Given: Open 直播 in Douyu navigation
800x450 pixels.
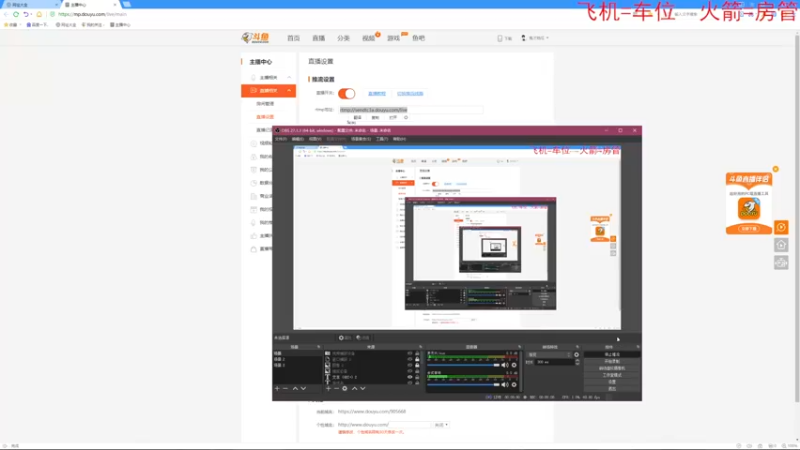Looking at the screenshot, I should pyautogui.click(x=318, y=38).
